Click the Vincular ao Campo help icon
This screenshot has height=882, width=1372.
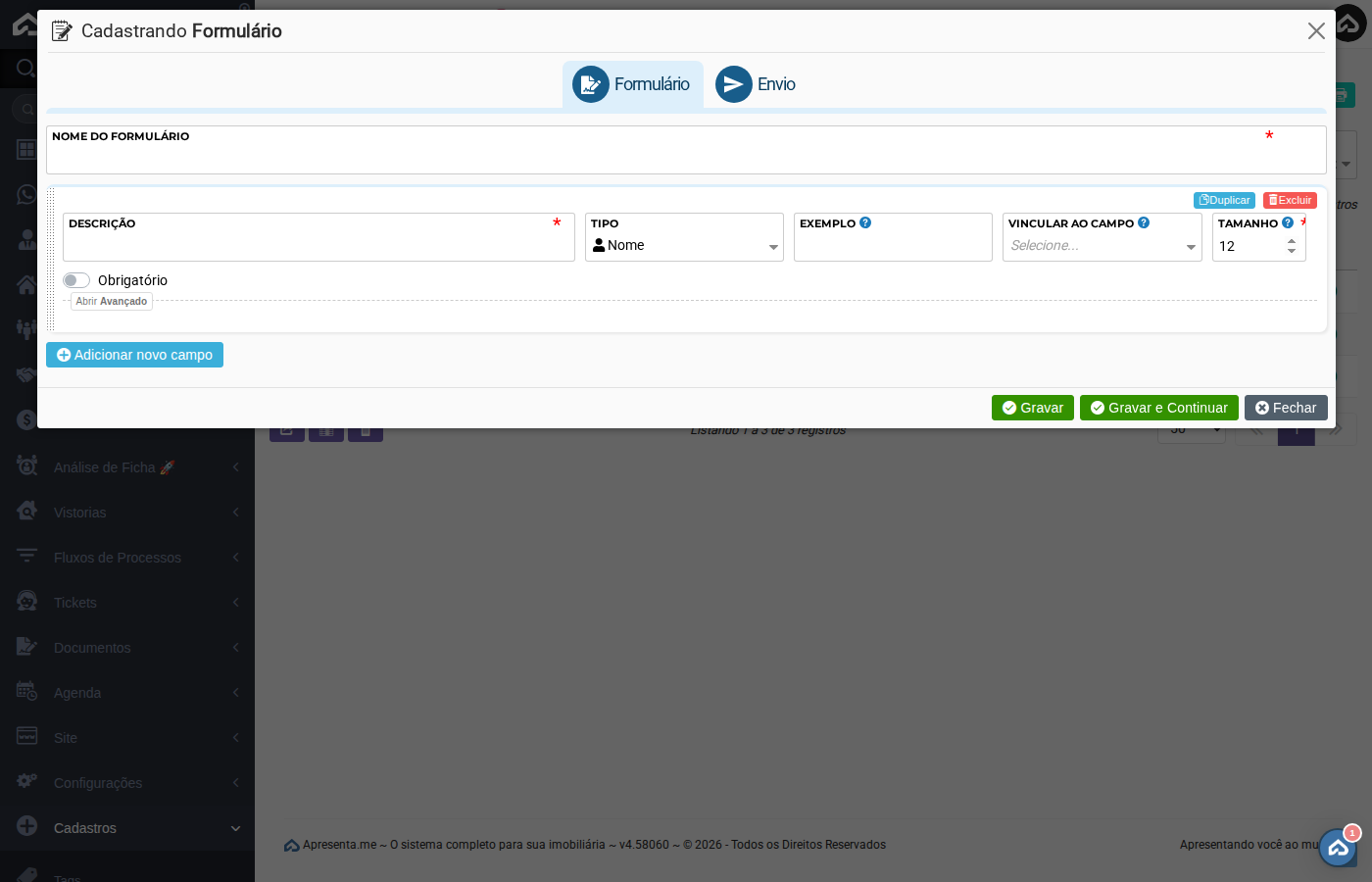(x=1144, y=223)
